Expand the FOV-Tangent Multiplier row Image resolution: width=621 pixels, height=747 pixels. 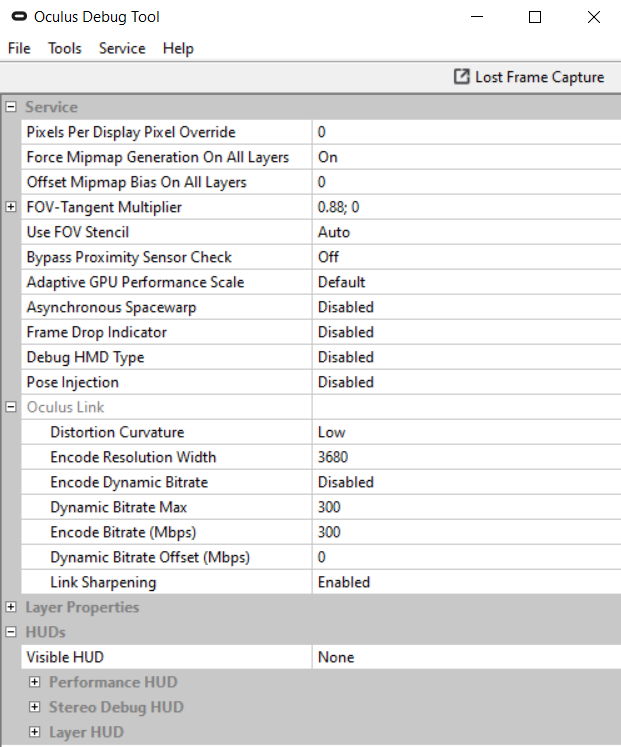pos(10,207)
